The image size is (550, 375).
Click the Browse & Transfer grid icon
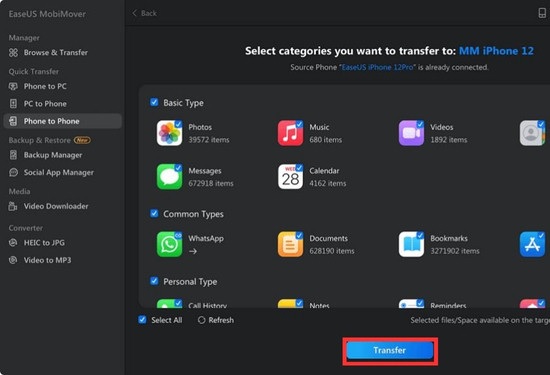[x=13, y=53]
